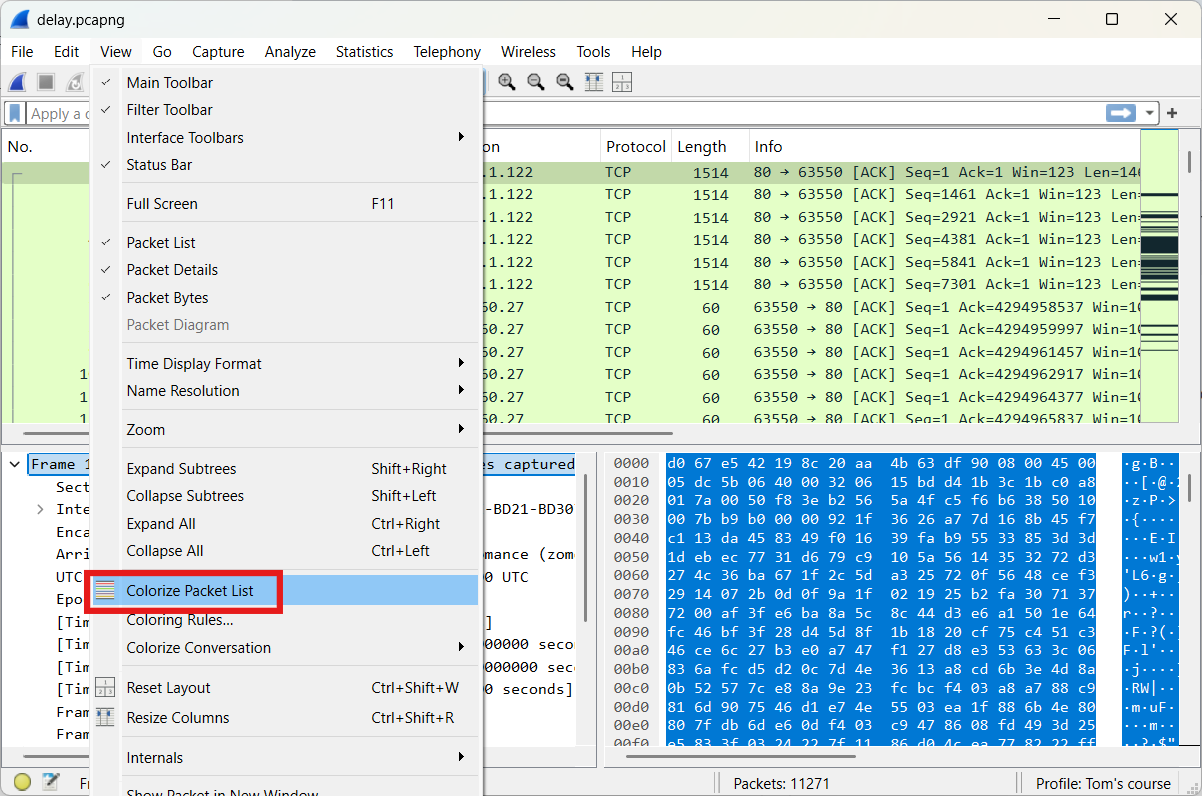This screenshot has width=1202, height=796.
Task: Sort by Length column header
Action: (710, 146)
